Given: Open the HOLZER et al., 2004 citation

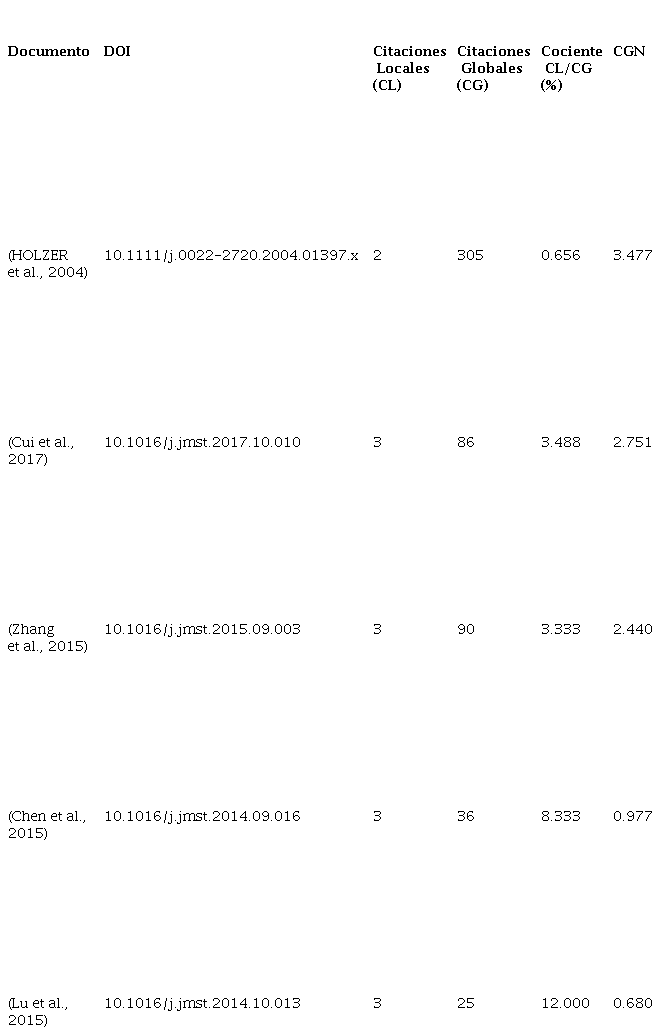Looking at the screenshot, I should click(x=47, y=264).
